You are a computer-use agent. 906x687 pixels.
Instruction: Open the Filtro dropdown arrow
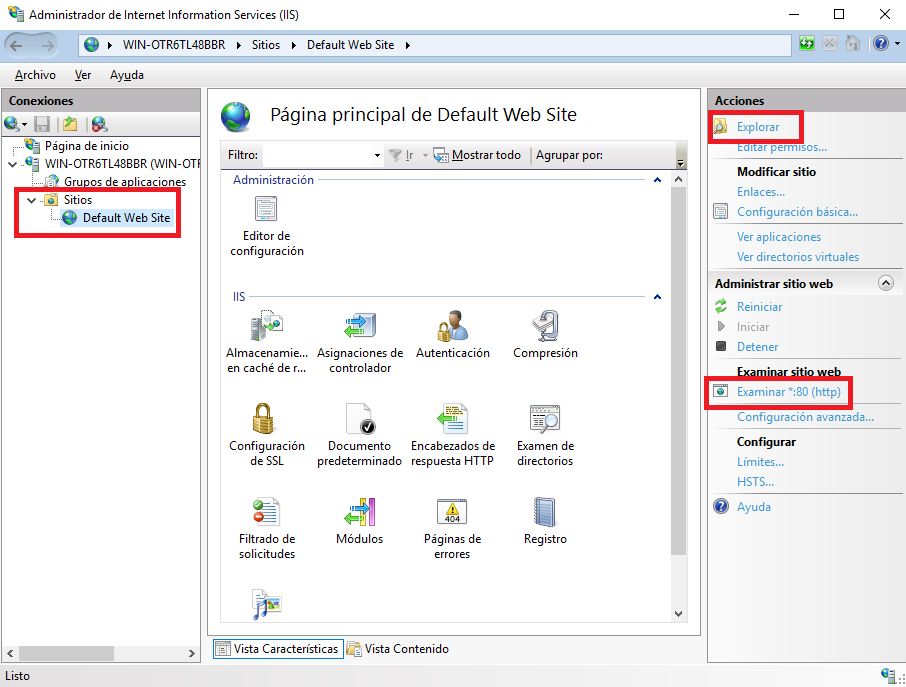pyautogui.click(x=377, y=156)
